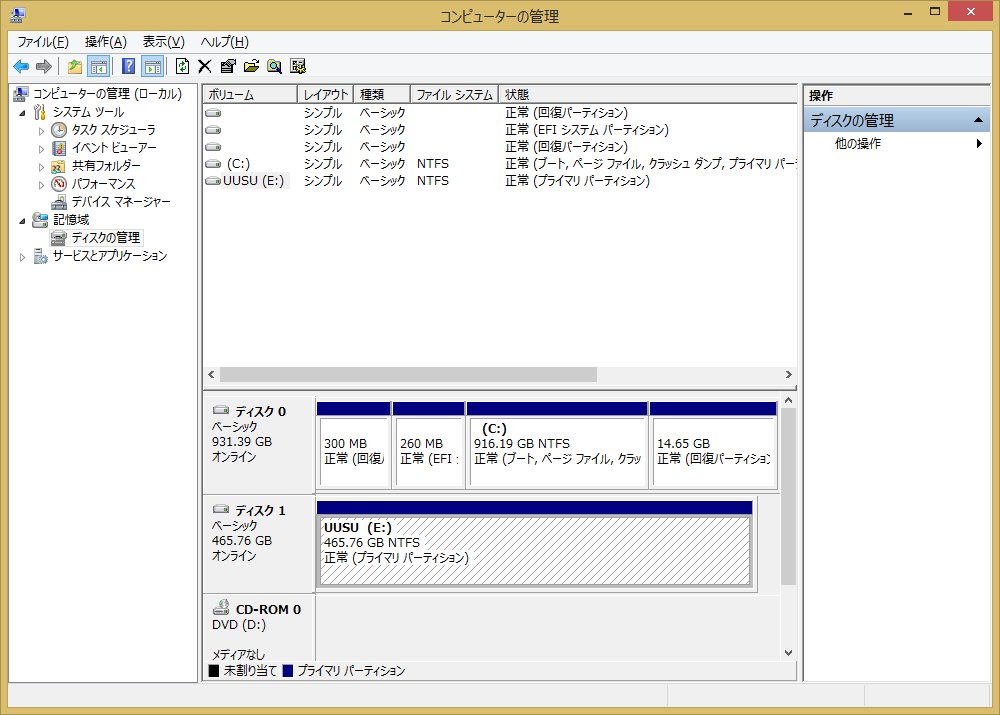This screenshot has width=1000, height=715.
Task: Click the volume list horizontal scrollbar right arrow
Action: click(x=788, y=374)
